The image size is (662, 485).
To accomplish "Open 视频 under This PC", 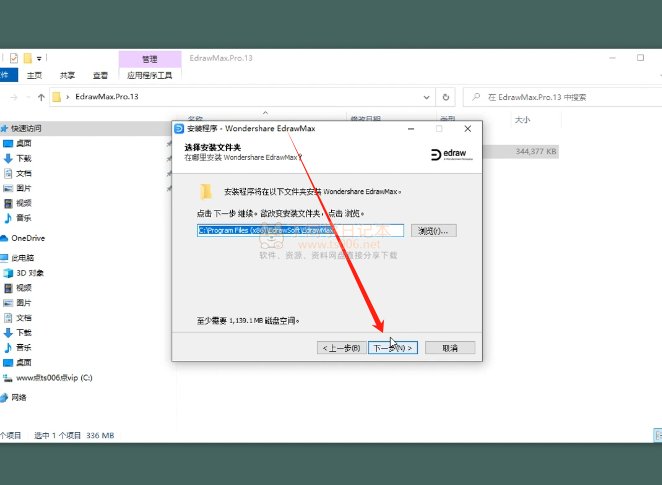I will [x=24, y=288].
